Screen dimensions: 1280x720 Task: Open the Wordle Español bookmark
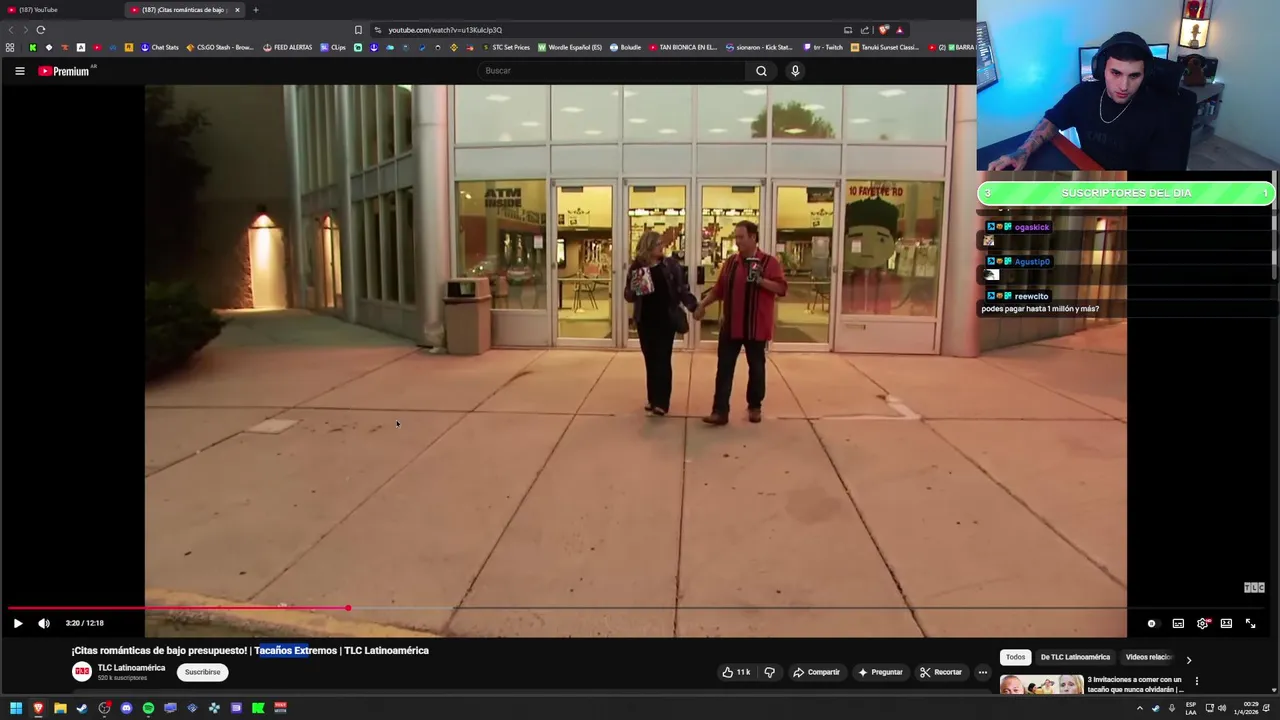(x=570, y=47)
